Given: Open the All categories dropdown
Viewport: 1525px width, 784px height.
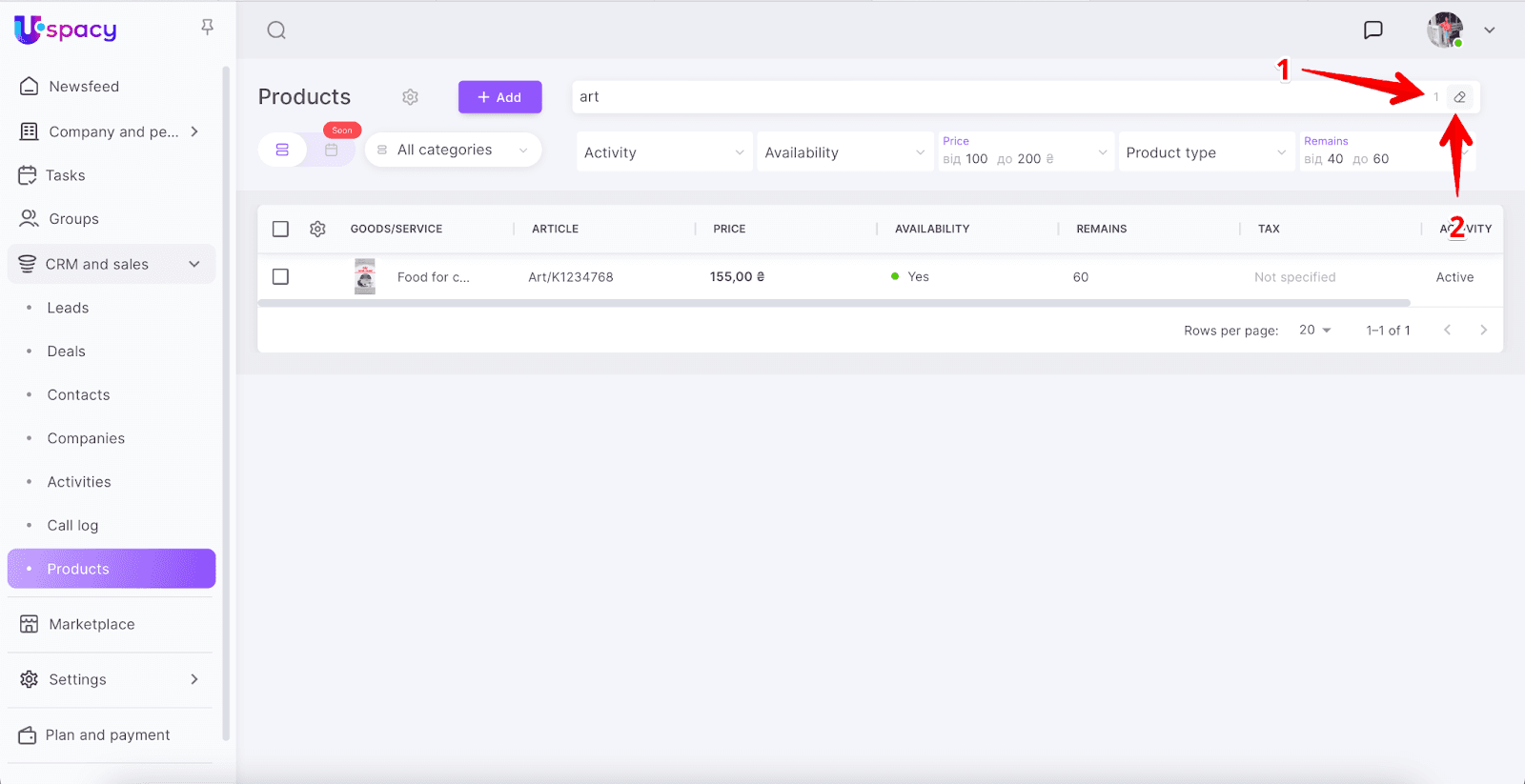Looking at the screenshot, I should coord(454,150).
